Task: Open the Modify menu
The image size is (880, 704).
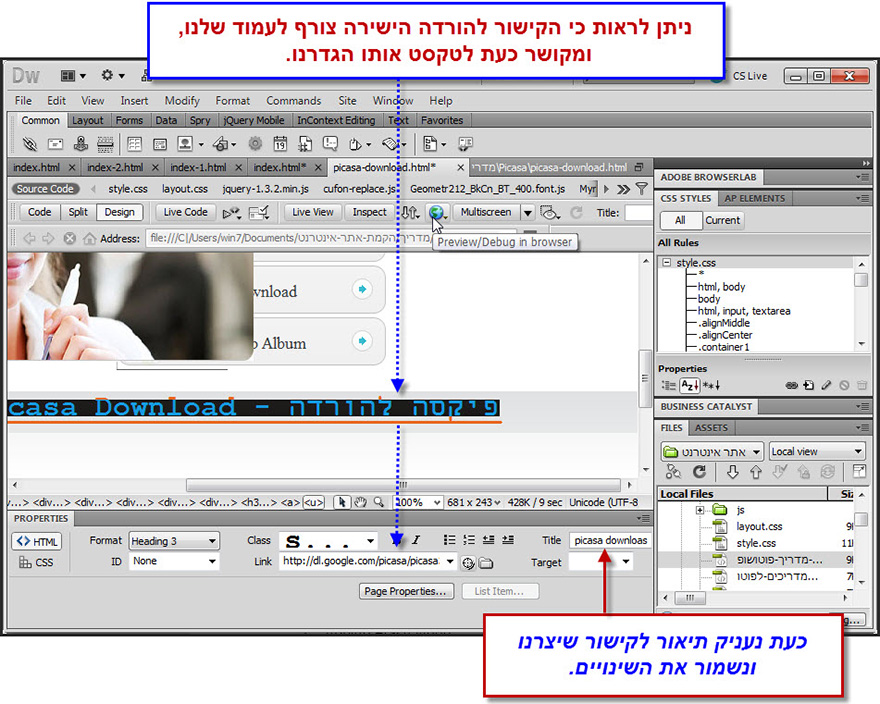Action: tap(182, 101)
